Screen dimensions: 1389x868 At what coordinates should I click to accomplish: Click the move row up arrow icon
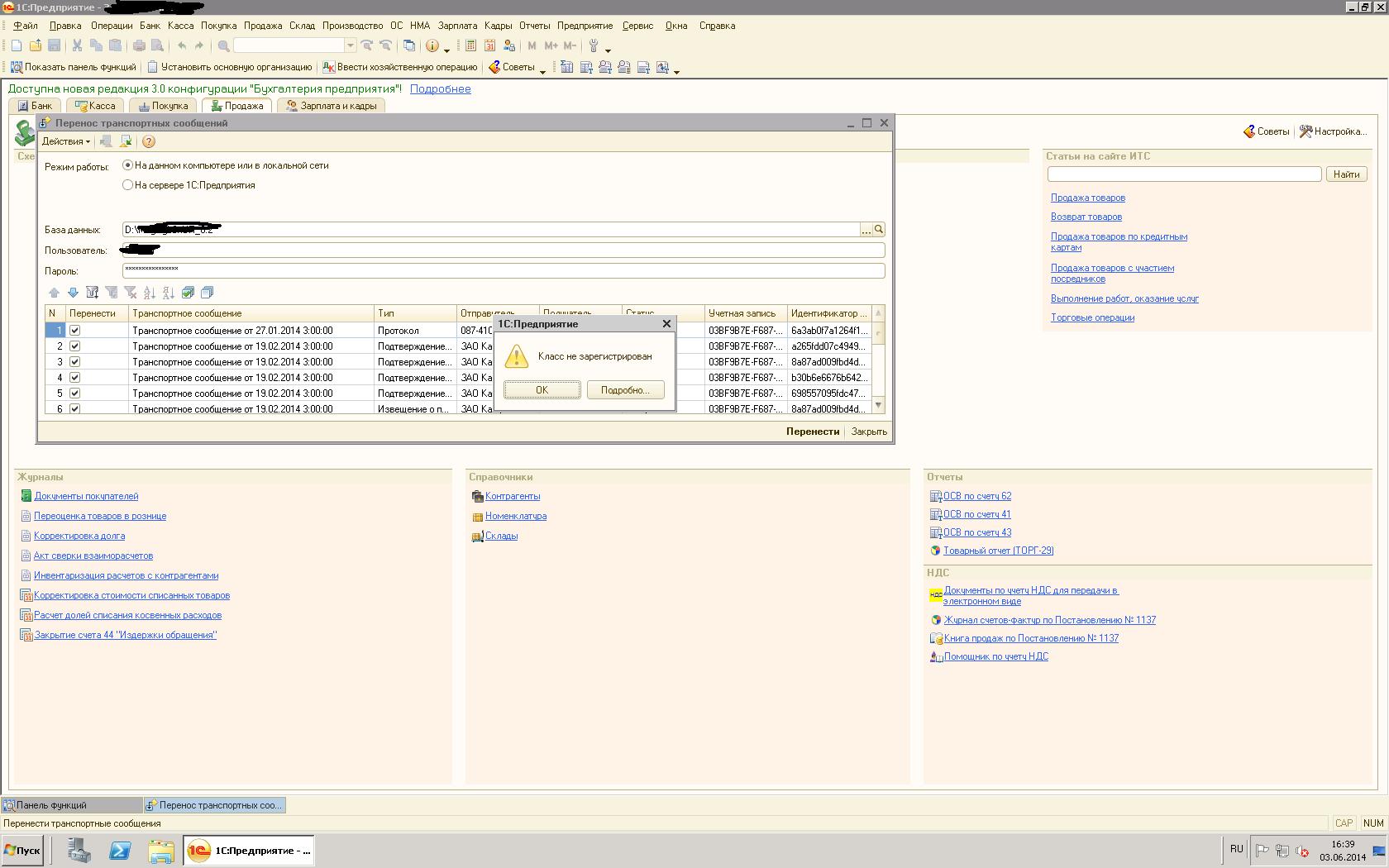click(54, 293)
